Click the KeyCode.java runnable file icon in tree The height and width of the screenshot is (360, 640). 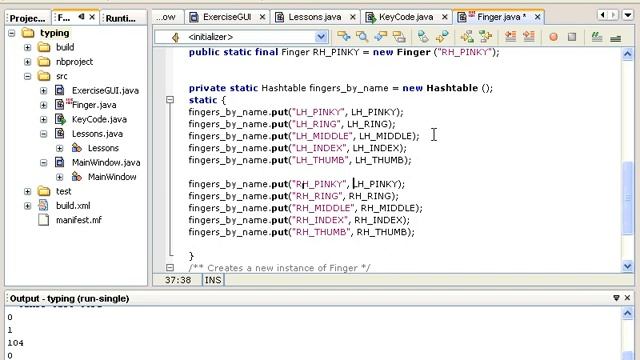[60, 119]
